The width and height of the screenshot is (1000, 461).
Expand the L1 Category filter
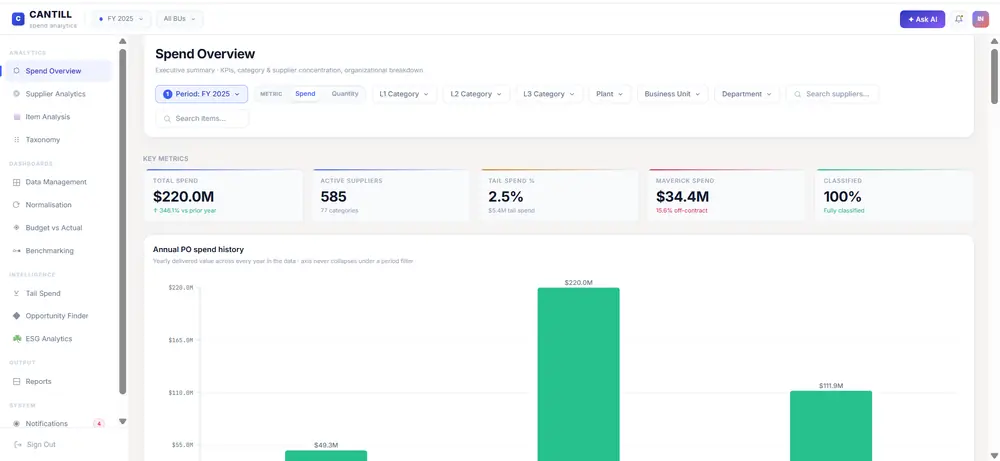point(404,94)
